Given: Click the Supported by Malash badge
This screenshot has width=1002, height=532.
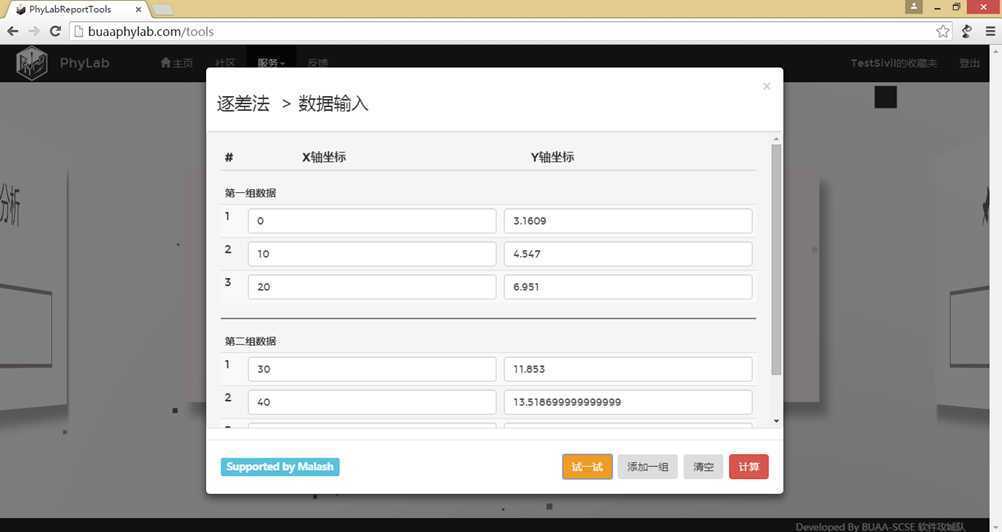Looking at the screenshot, I should point(280,467).
